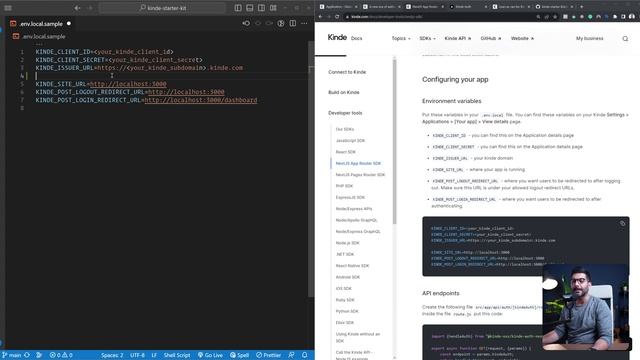
Task: Open Kinde API external link
Action: [x=458, y=38]
